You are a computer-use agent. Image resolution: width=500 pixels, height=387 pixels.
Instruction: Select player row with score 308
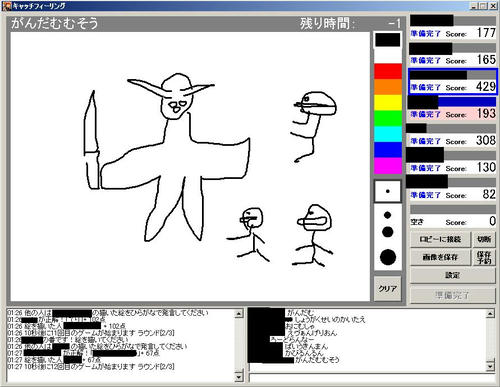coord(453,135)
